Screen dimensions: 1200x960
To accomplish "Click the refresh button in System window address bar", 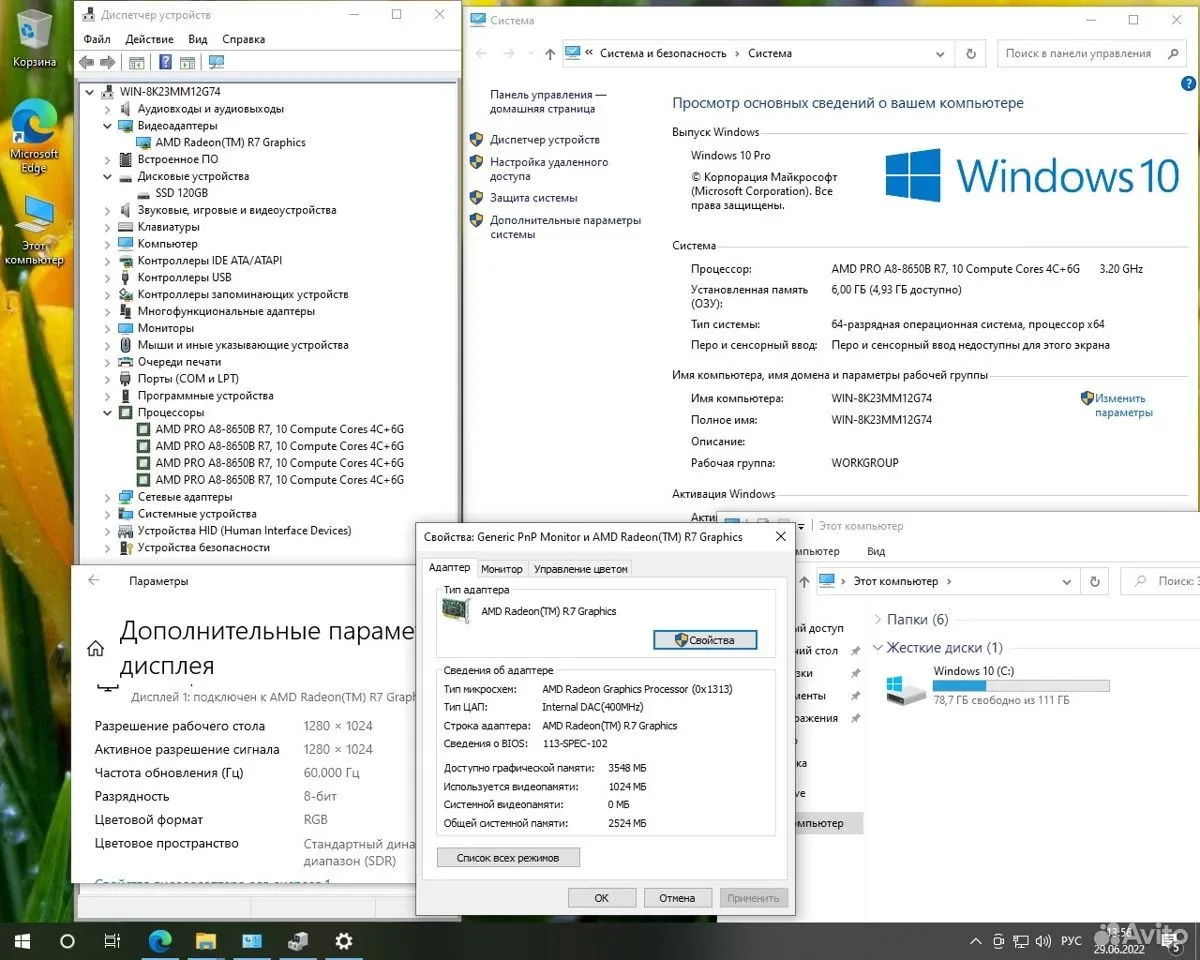I will coord(970,53).
